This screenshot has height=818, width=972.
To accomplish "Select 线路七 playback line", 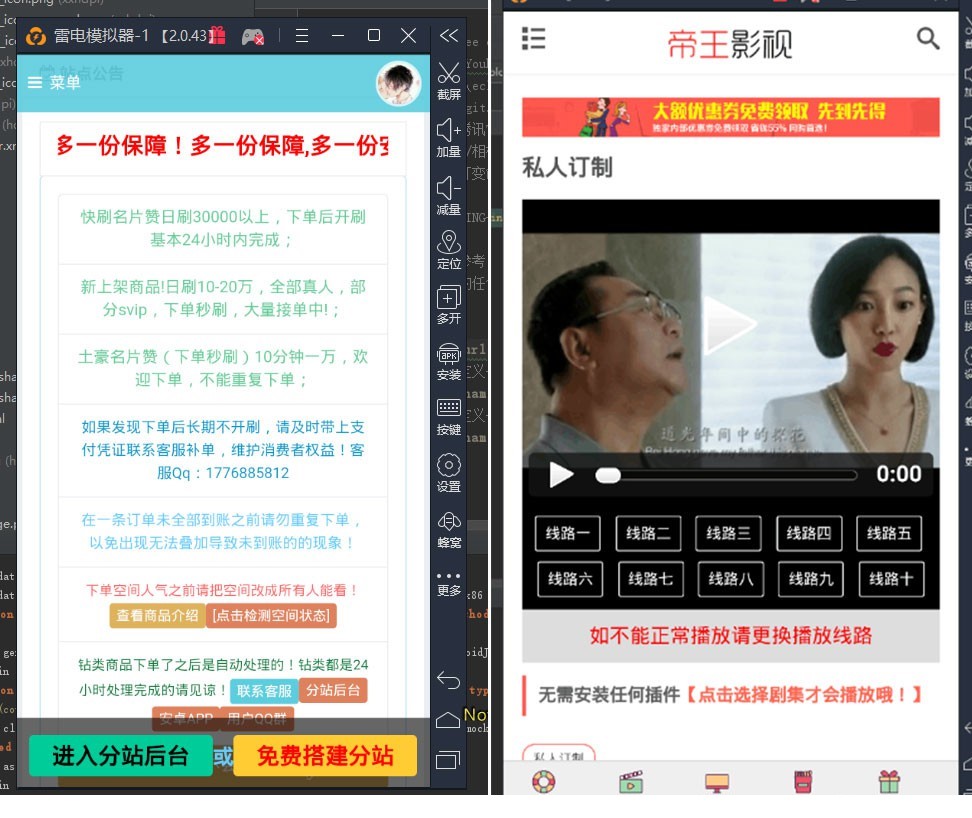I will [651, 579].
